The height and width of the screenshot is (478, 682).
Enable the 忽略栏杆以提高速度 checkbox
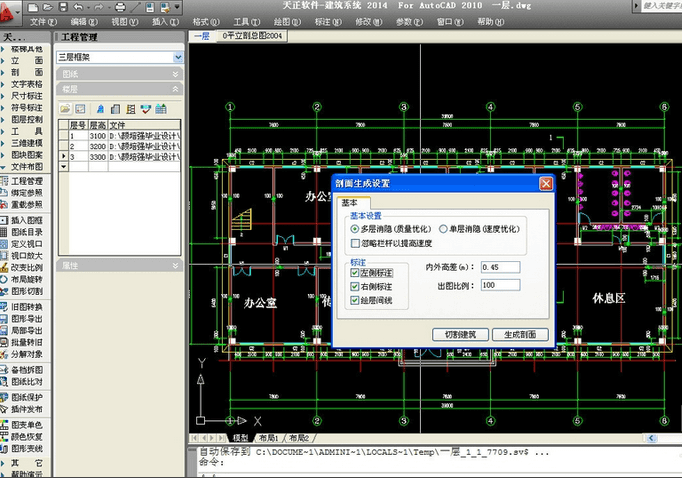tap(355, 243)
